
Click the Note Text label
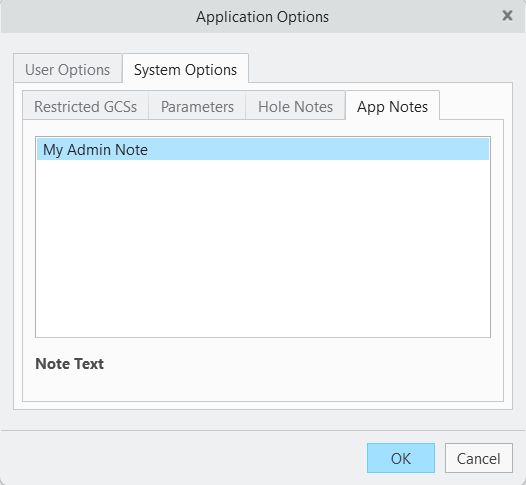69,364
